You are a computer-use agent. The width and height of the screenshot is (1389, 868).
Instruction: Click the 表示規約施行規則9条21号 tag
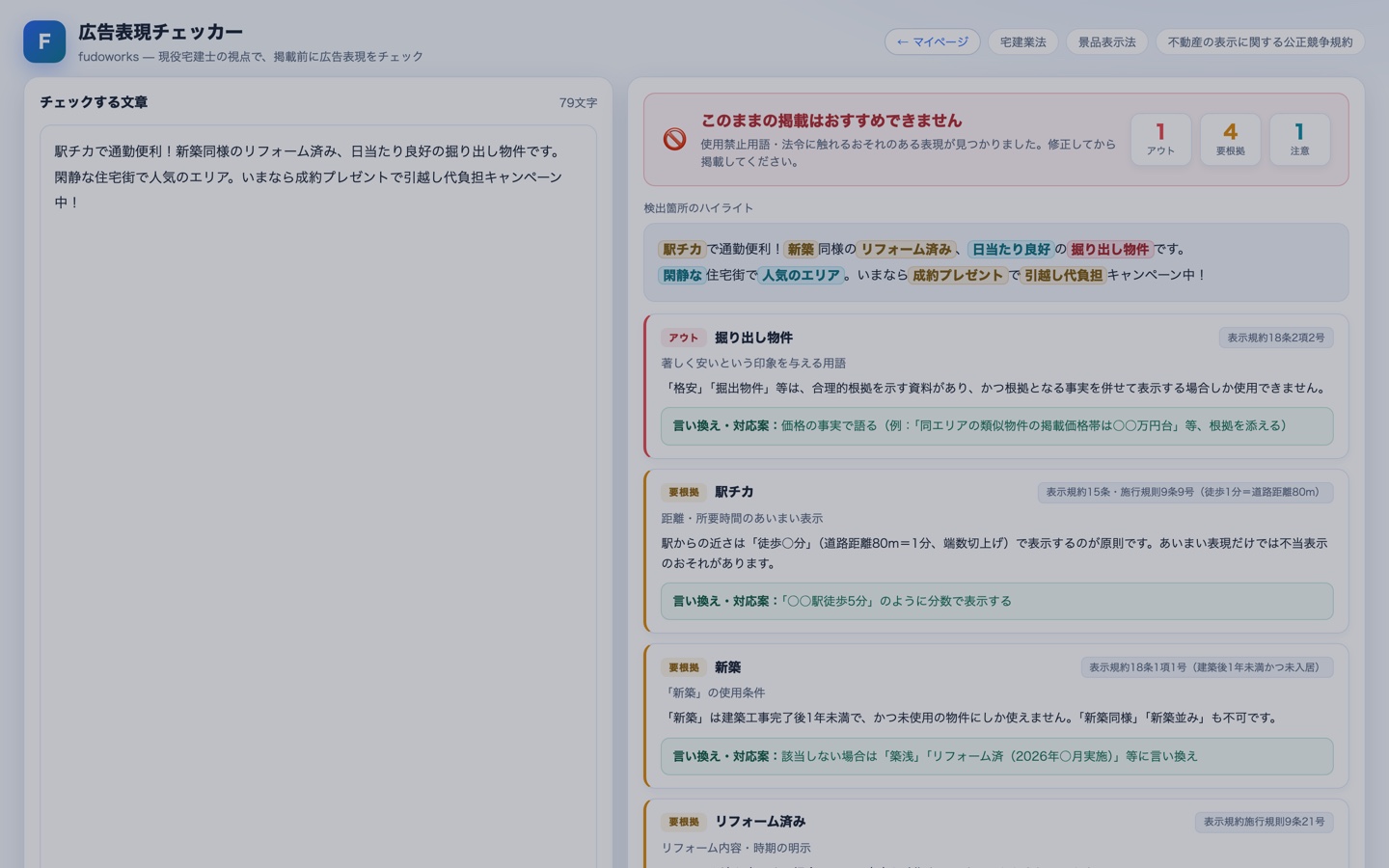coord(1264,822)
